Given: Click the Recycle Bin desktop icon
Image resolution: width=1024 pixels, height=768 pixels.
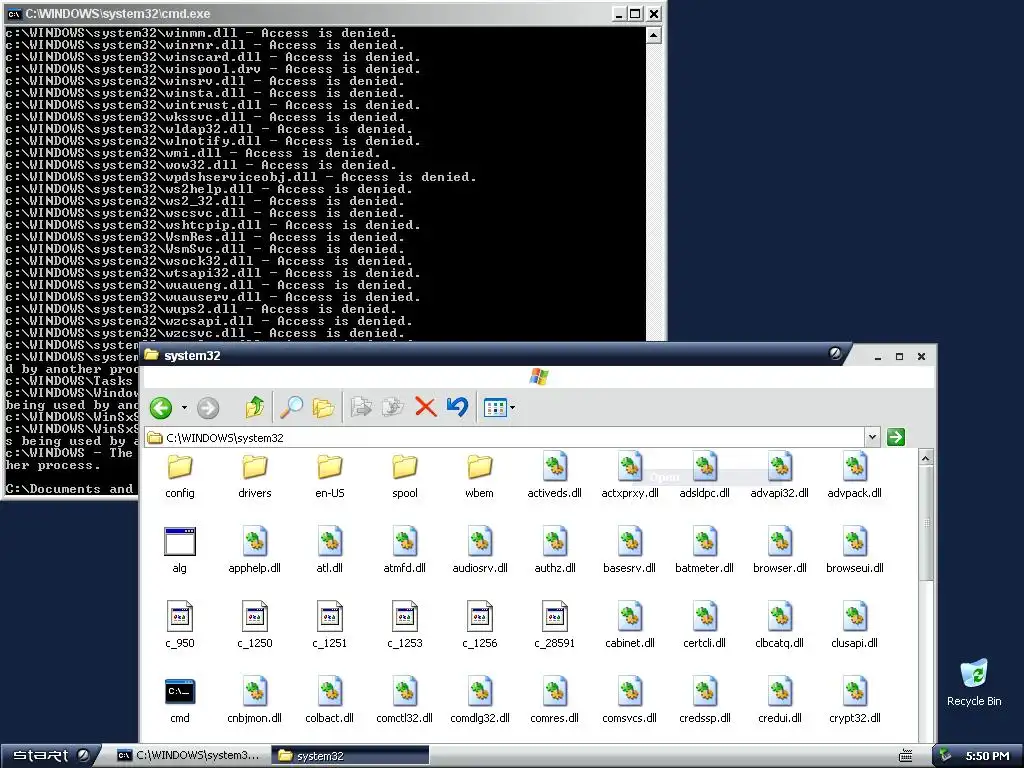Looking at the screenshot, I should pos(974,682).
